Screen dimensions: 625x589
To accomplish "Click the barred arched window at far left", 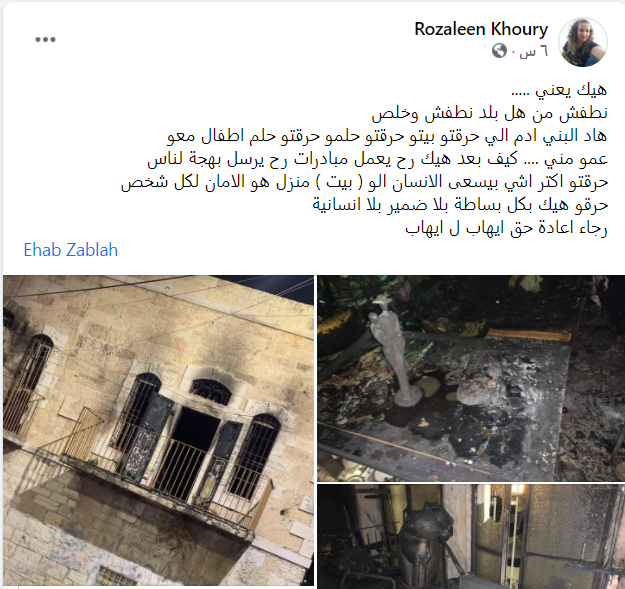I will click(28, 383).
